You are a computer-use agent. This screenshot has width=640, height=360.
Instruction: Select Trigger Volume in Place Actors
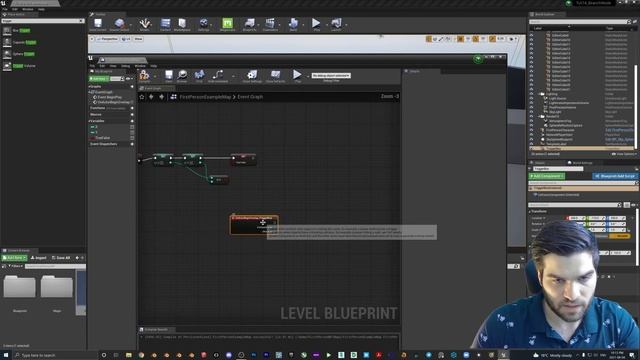pyautogui.click(x=24, y=66)
